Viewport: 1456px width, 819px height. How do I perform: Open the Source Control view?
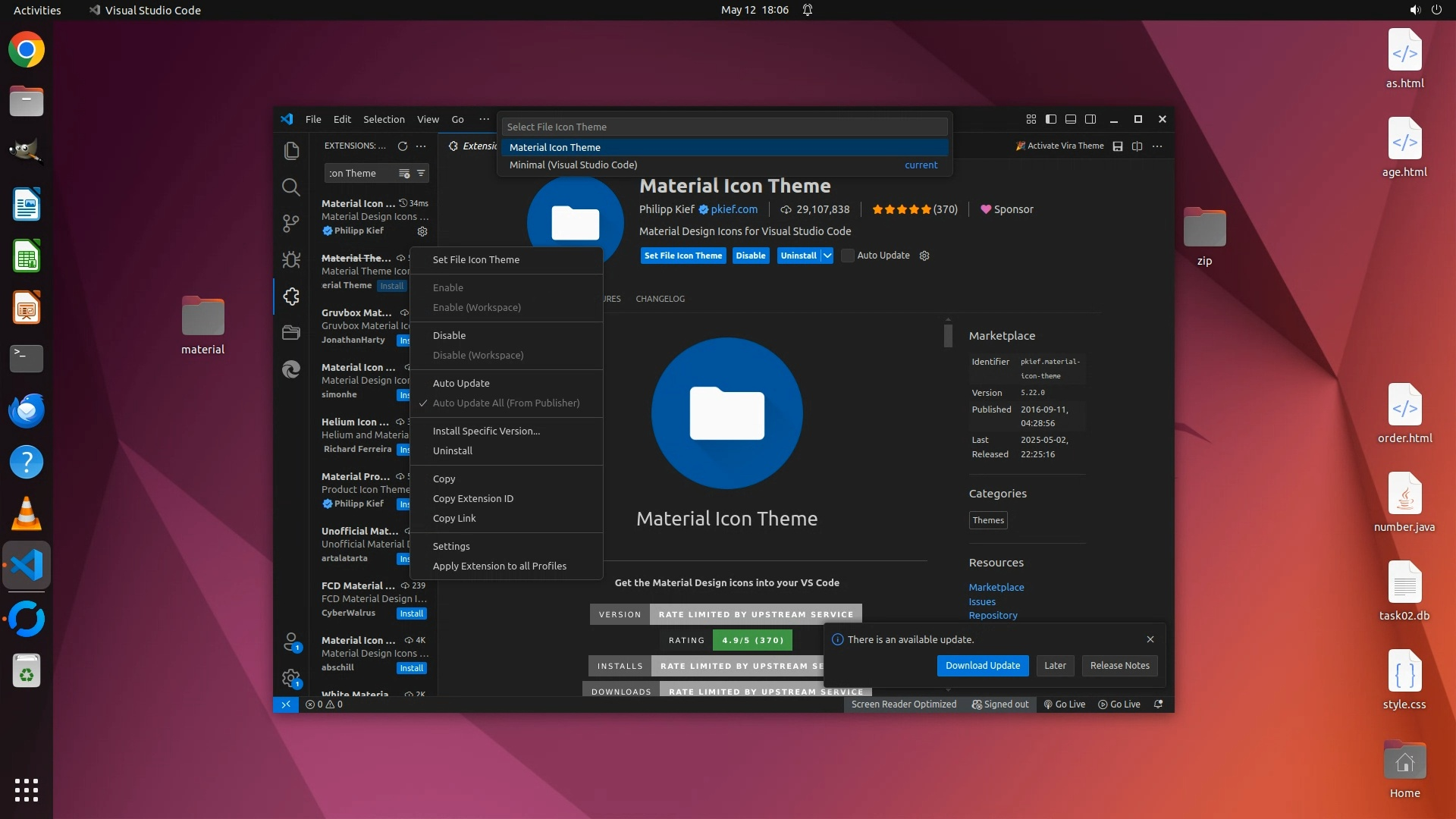[291, 223]
